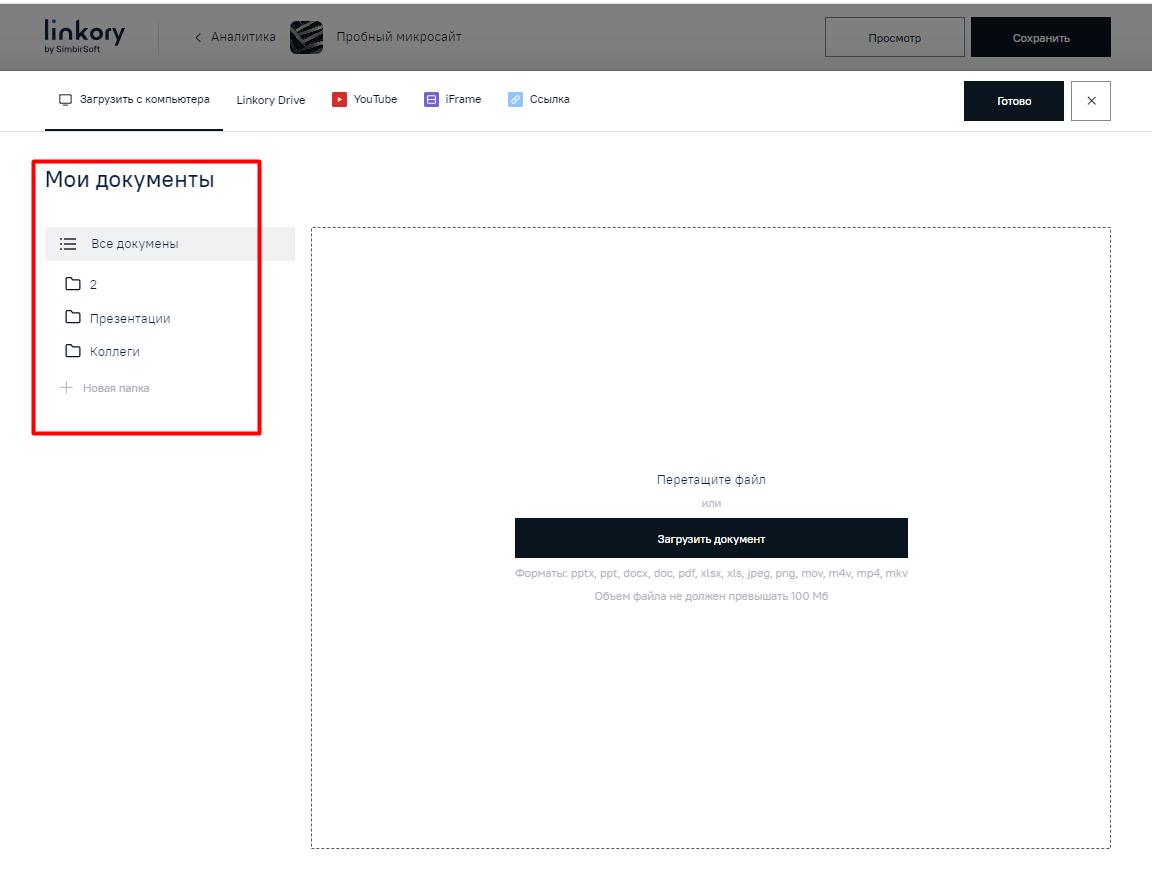Image resolution: width=1152 pixels, height=889 pixels.
Task: Click the Пробный микросайт thumbnail icon
Action: [x=306, y=37]
